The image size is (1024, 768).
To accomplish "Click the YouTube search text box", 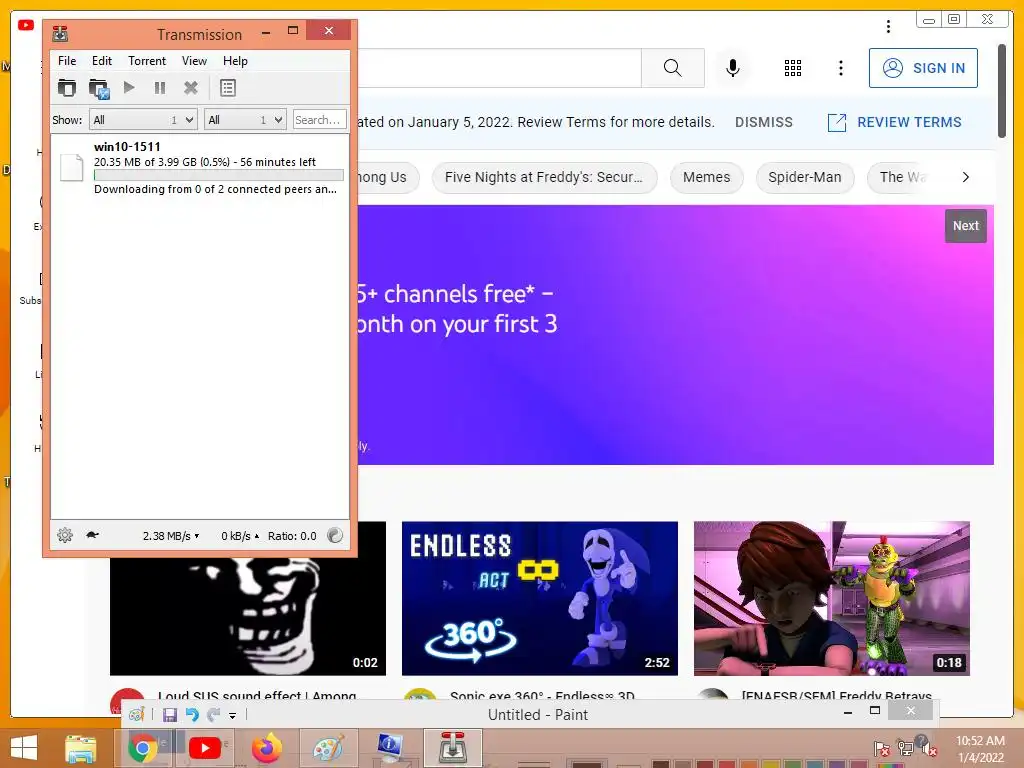I will (x=500, y=68).
